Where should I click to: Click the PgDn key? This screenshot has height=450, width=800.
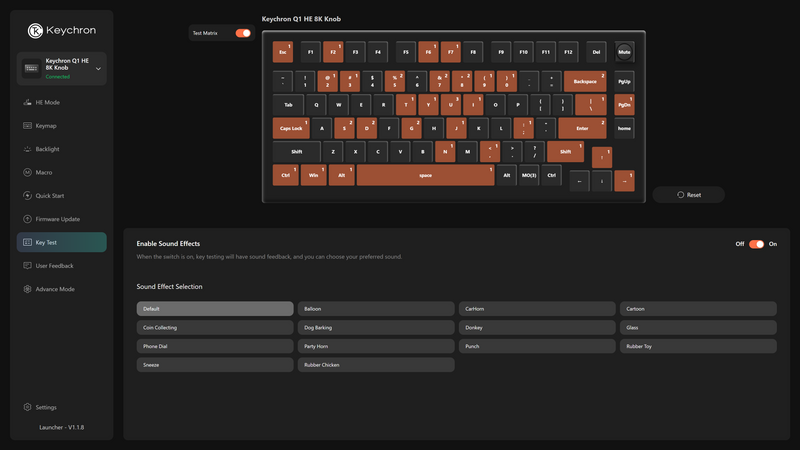coord(624,105)
